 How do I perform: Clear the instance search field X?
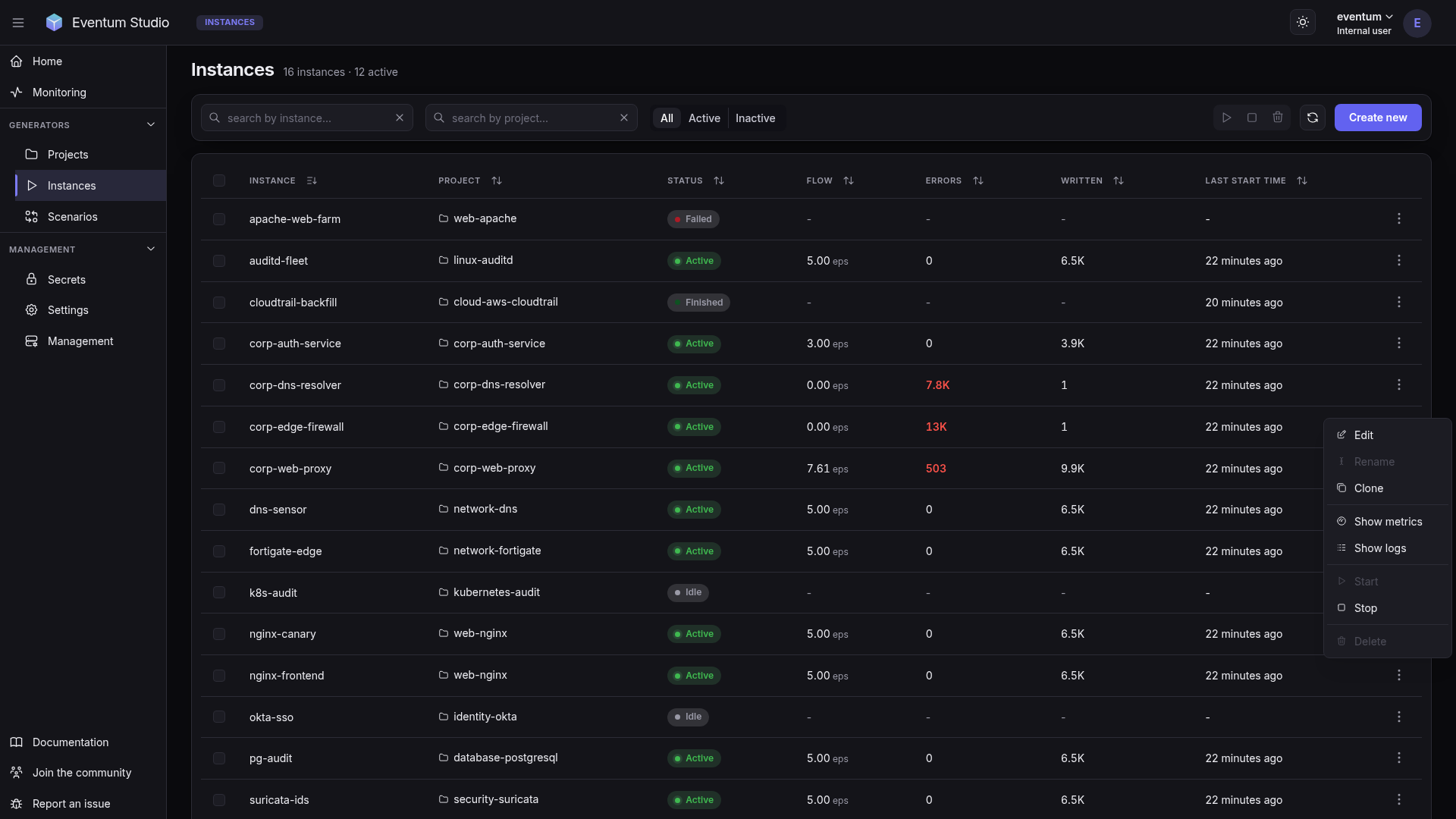[400, 118]
